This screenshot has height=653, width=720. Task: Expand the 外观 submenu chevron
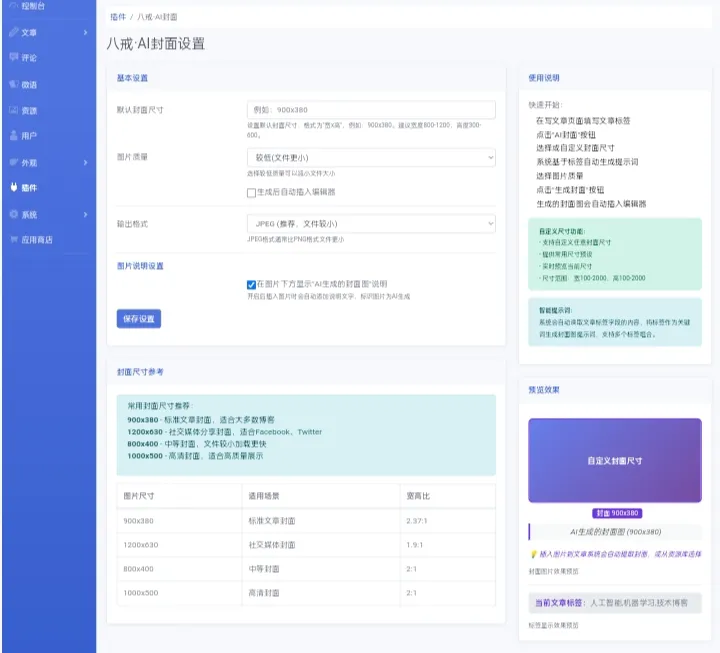pos(85,162)
